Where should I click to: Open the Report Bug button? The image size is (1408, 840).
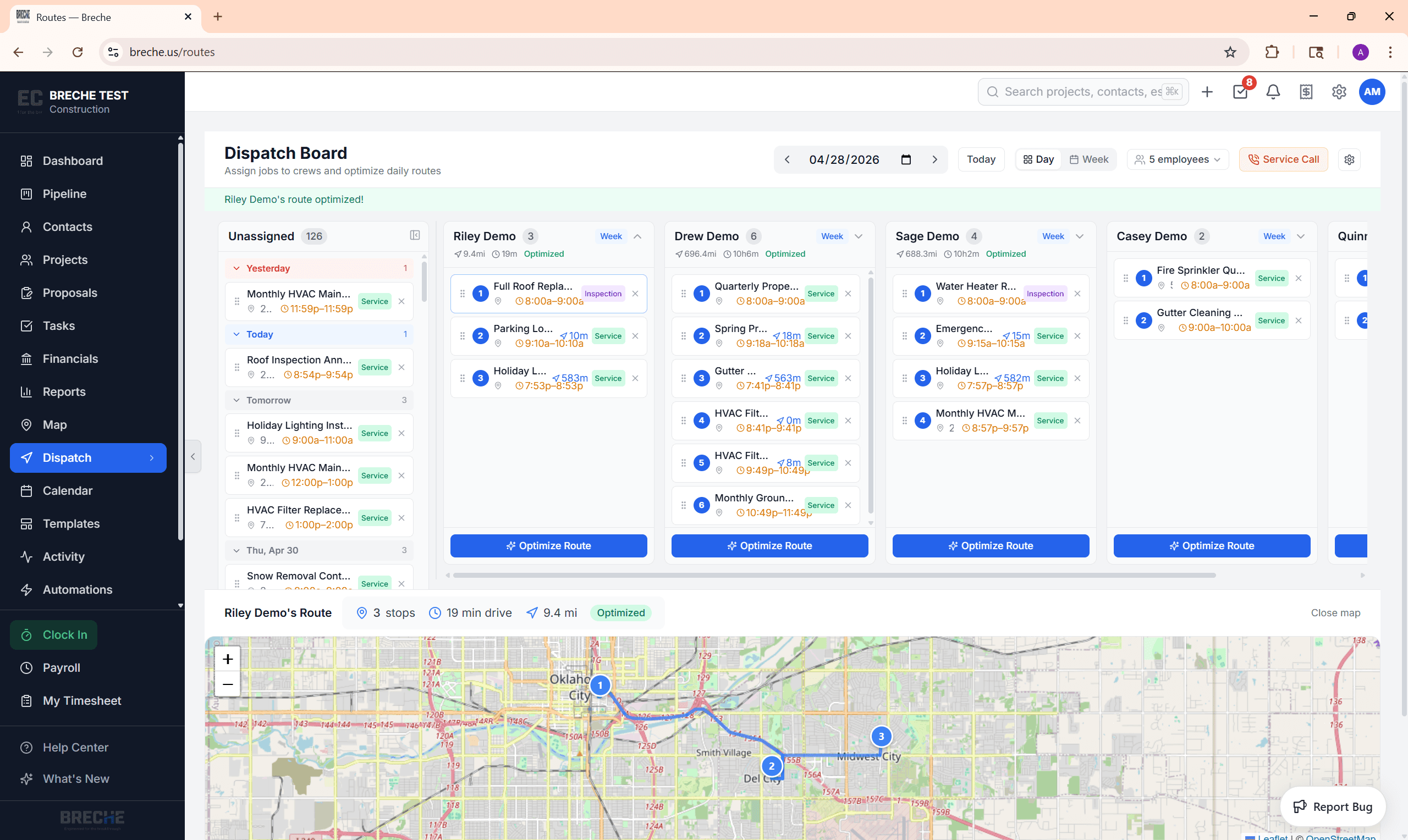[x=1333, y=806]
